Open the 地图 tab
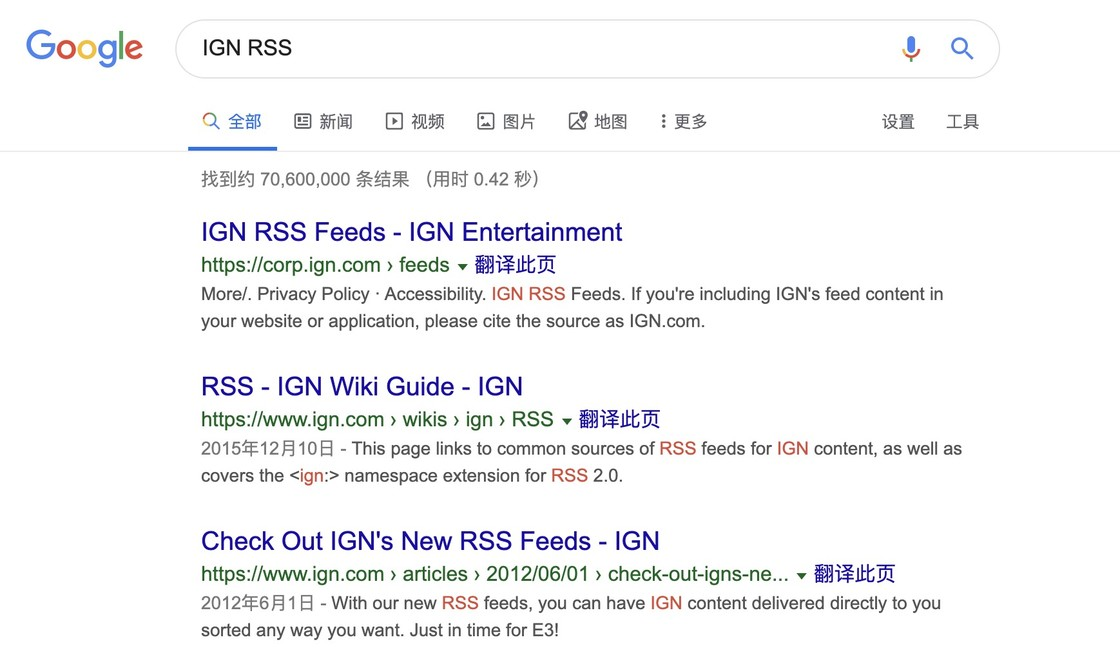This screenshot has width=1120, height=662. pos(598,121)
